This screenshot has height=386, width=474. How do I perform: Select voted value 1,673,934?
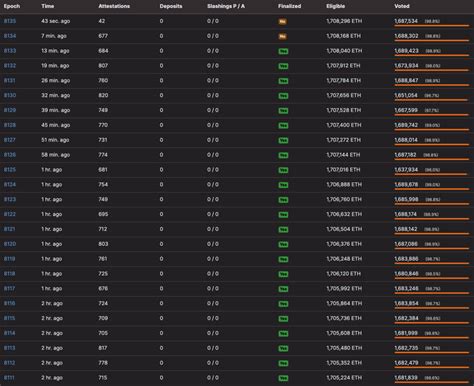406,66
